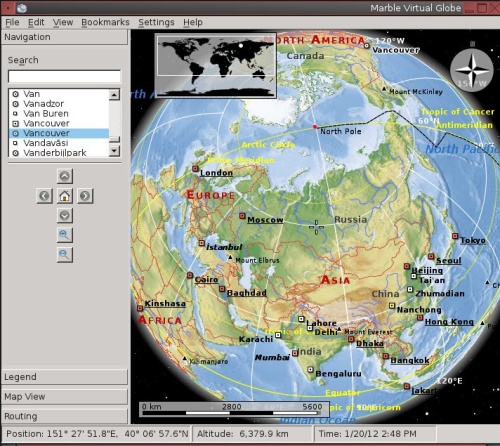Viewport: 500px width, 446px height.
Task: Click the Marble globe title bar icon
Action: [x=22, y=8]
